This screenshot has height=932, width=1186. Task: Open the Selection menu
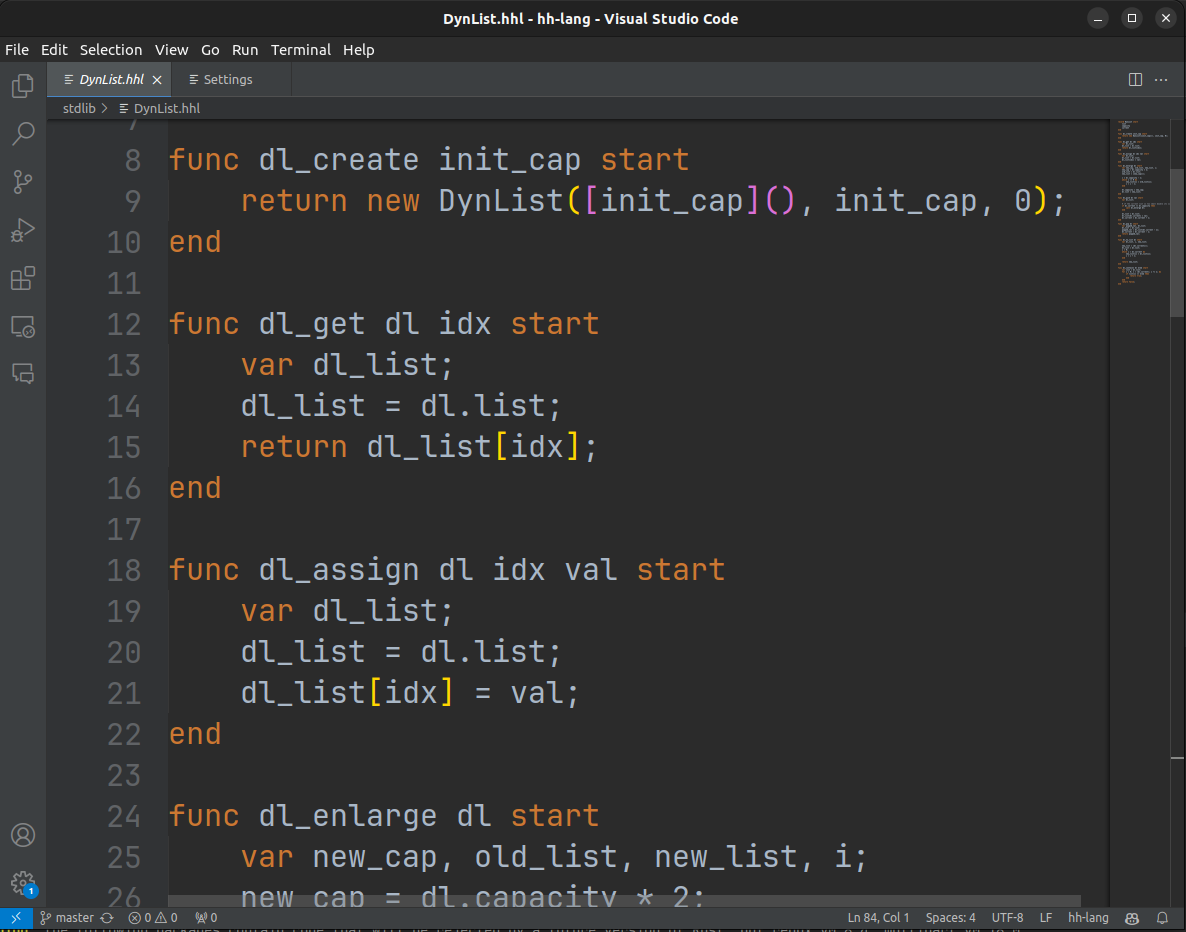(111, 50)
